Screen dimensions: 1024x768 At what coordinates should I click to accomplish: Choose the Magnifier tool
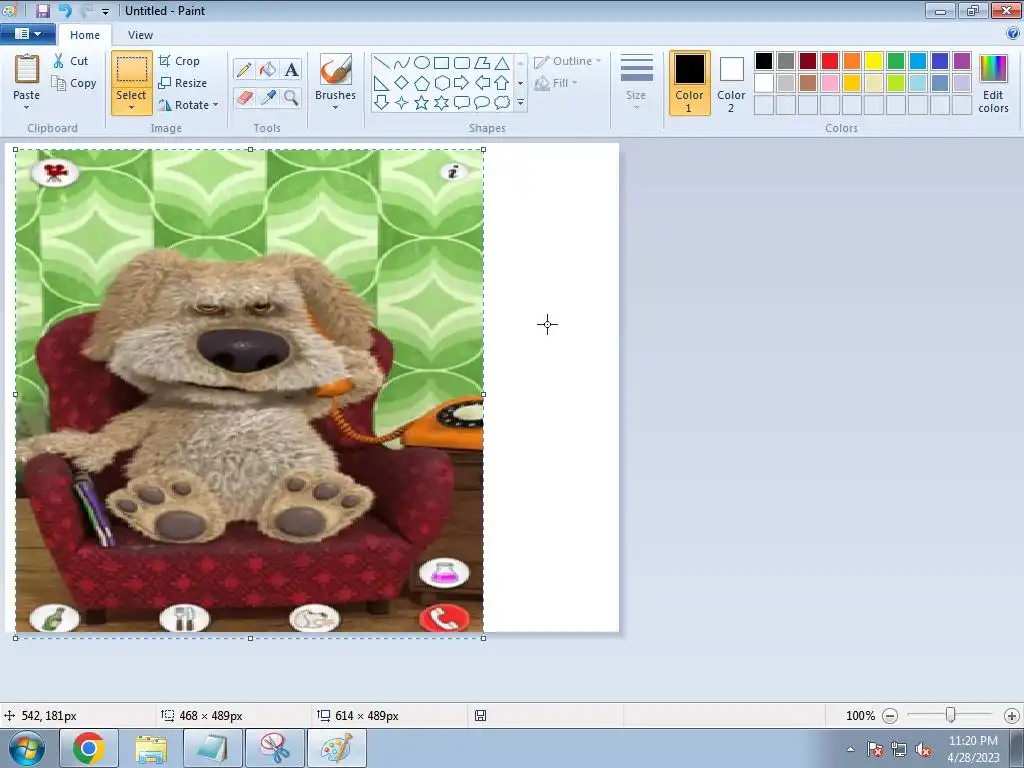(291, 98)
